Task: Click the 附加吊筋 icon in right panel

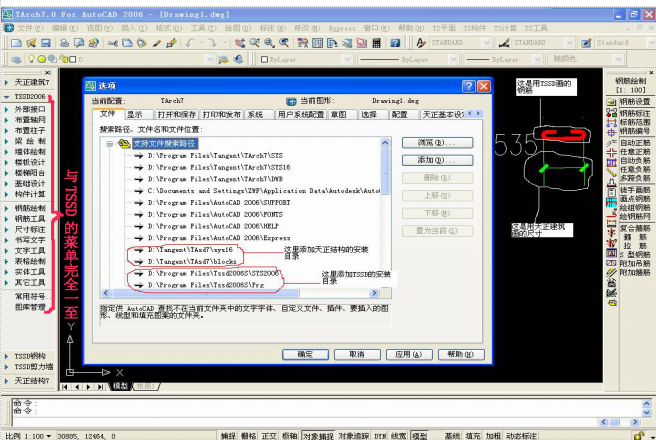Action: [x=611, y=263]
